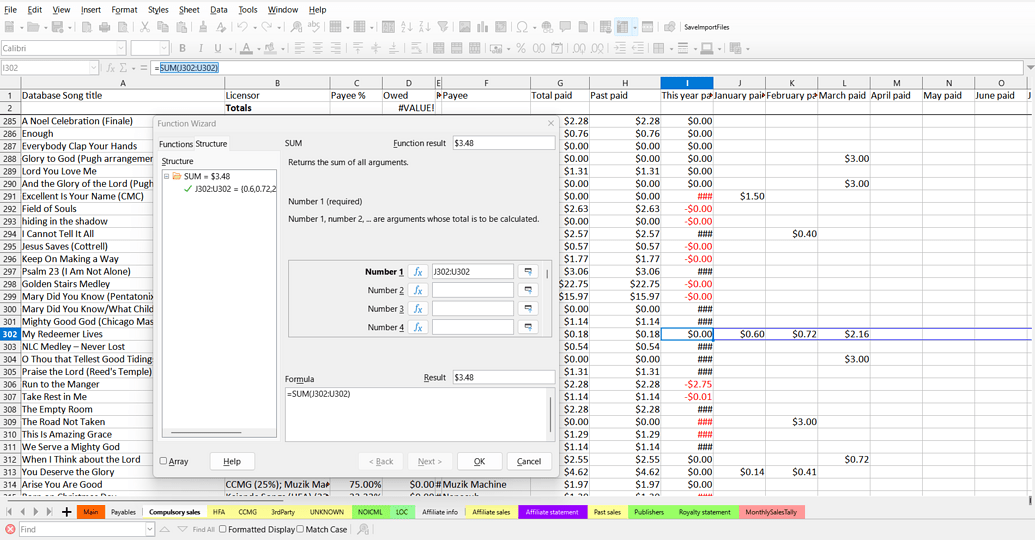Click Align Center icon
Viewport: 1035px width, 540px height.
tap(317, 48)
